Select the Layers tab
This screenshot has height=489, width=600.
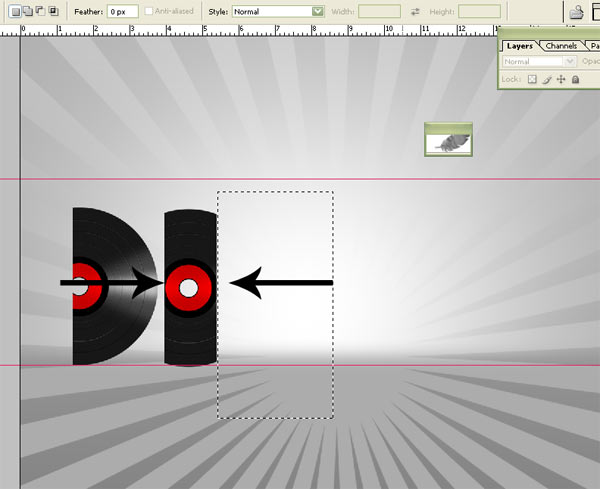(519, 46)
